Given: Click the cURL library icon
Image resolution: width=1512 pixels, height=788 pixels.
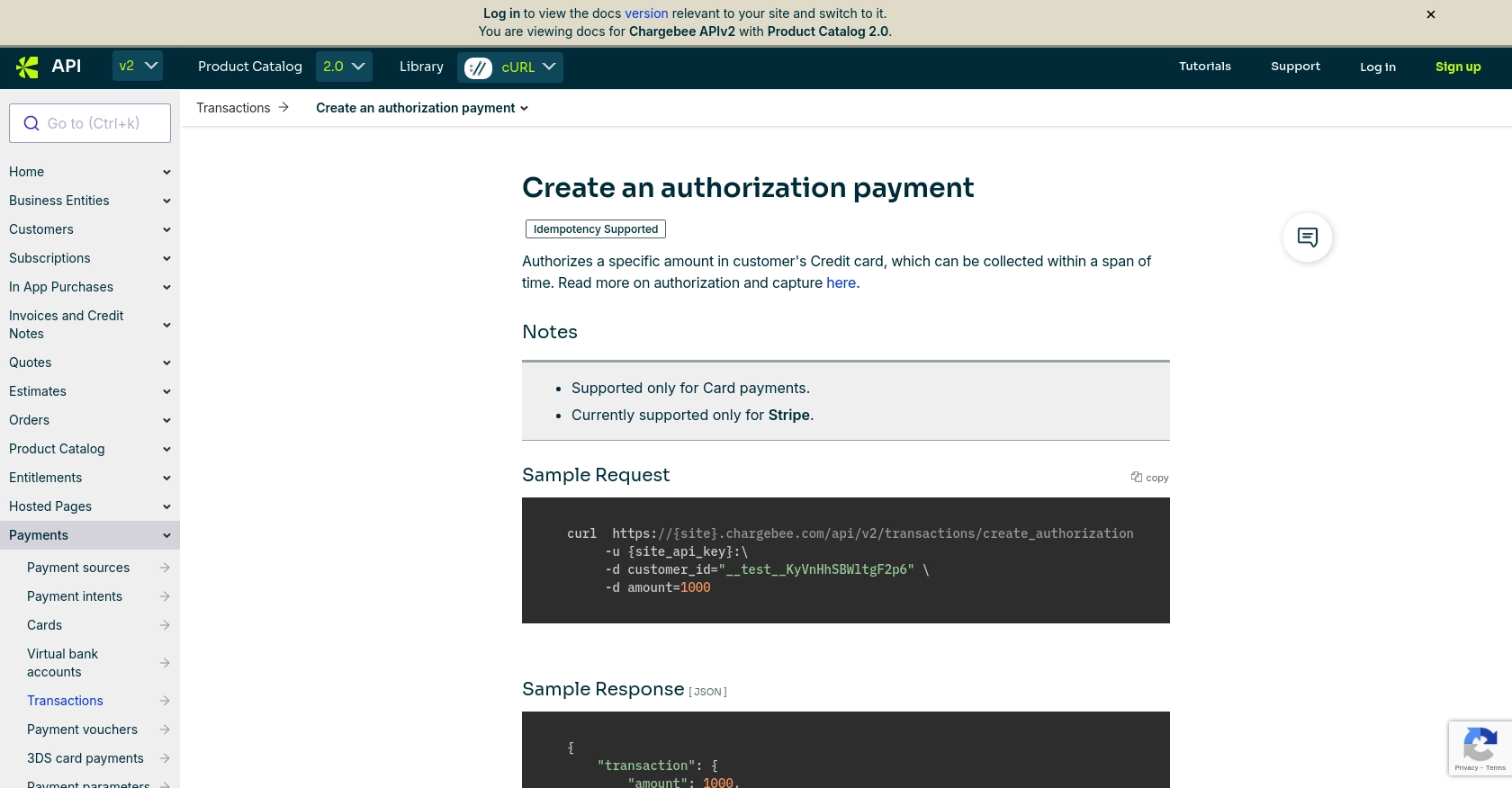Looking at the screenshot, I should [478, 67].
